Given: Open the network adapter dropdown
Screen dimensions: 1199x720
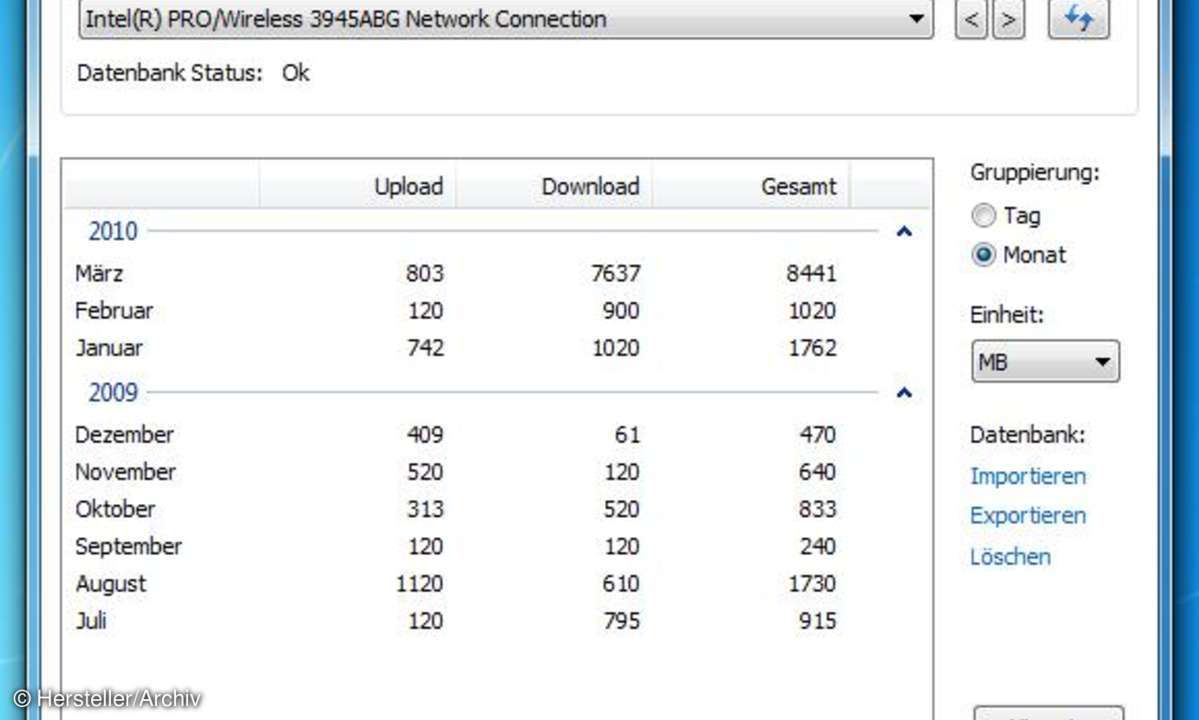Looking at the screenshot, I should (x=505, y=18).
